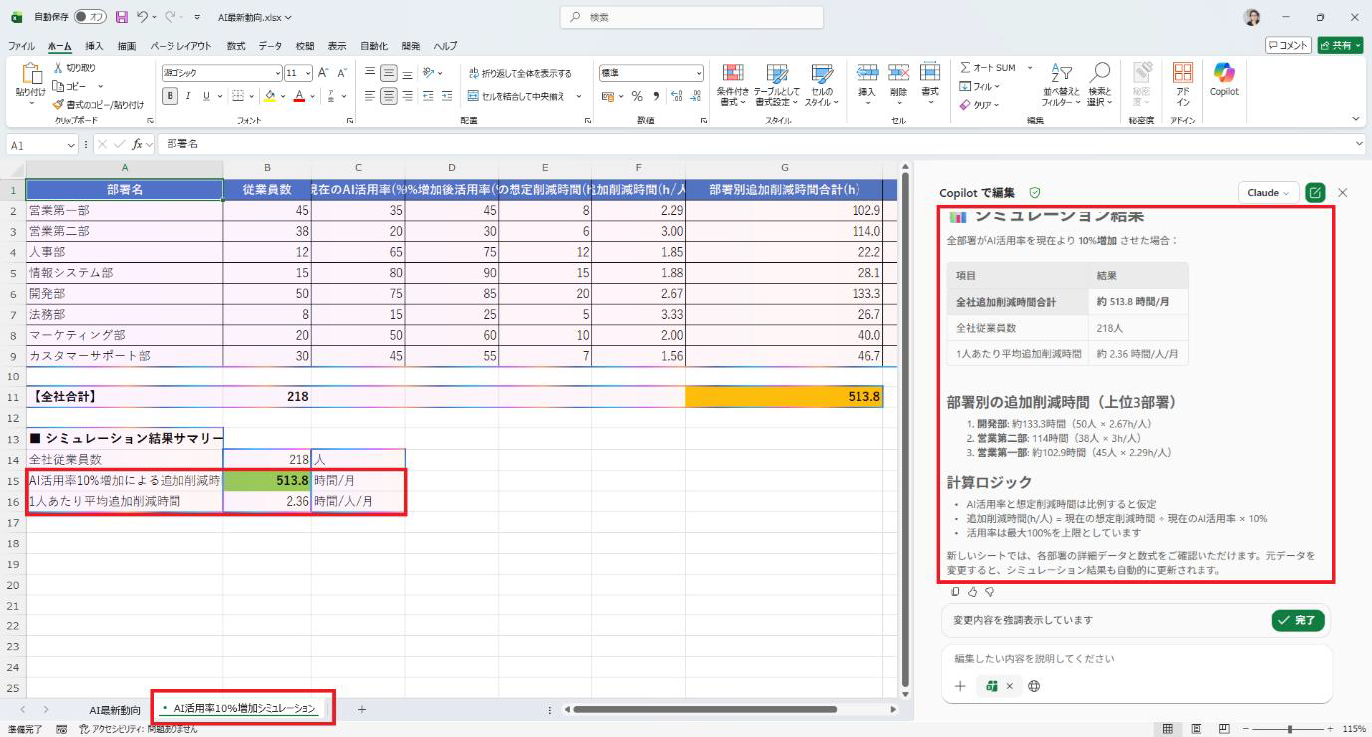Open Copilot from the ribbon

[x=1224, y=79]
